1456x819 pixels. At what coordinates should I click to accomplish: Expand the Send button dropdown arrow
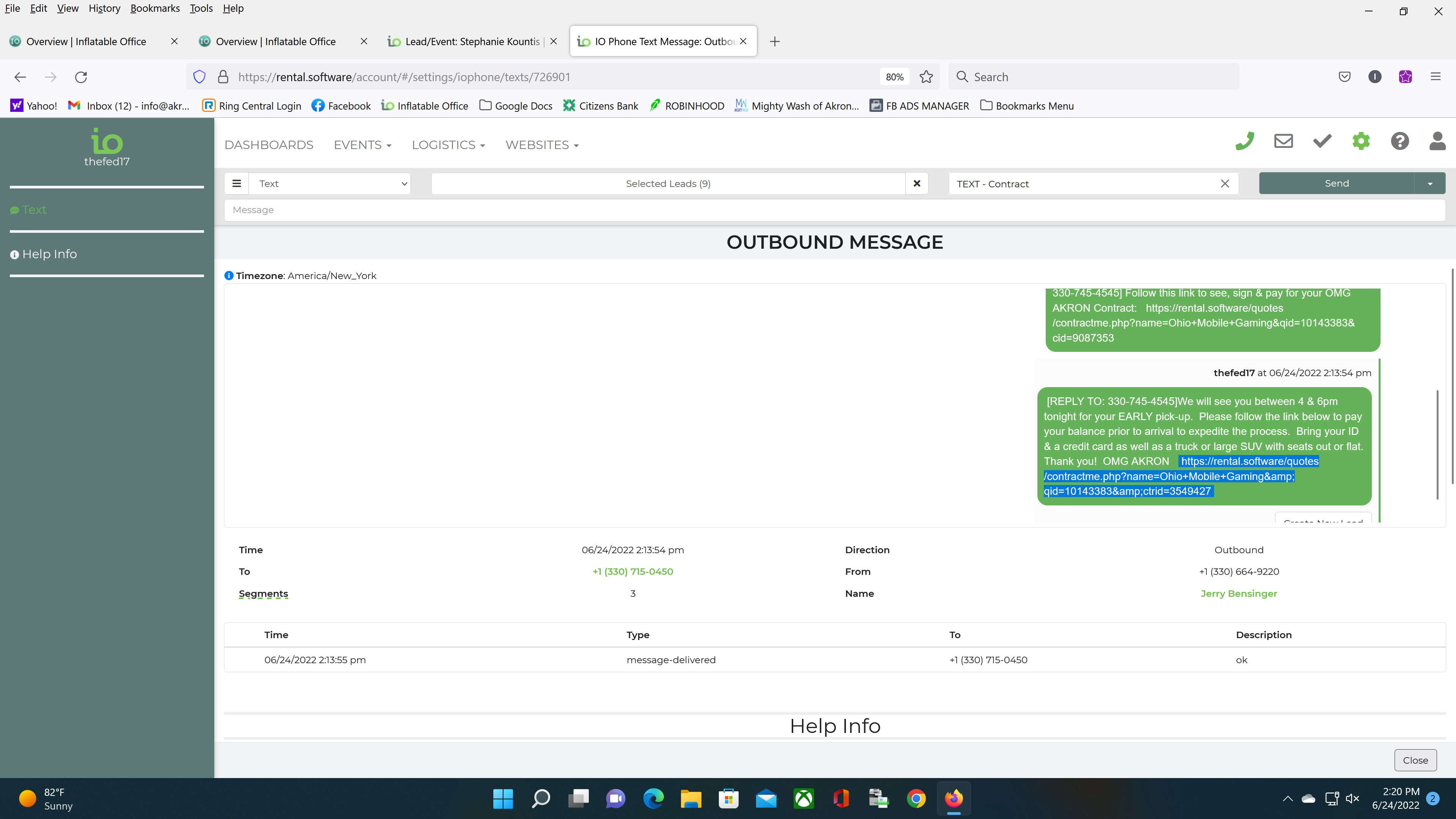tap(1430, 184)
